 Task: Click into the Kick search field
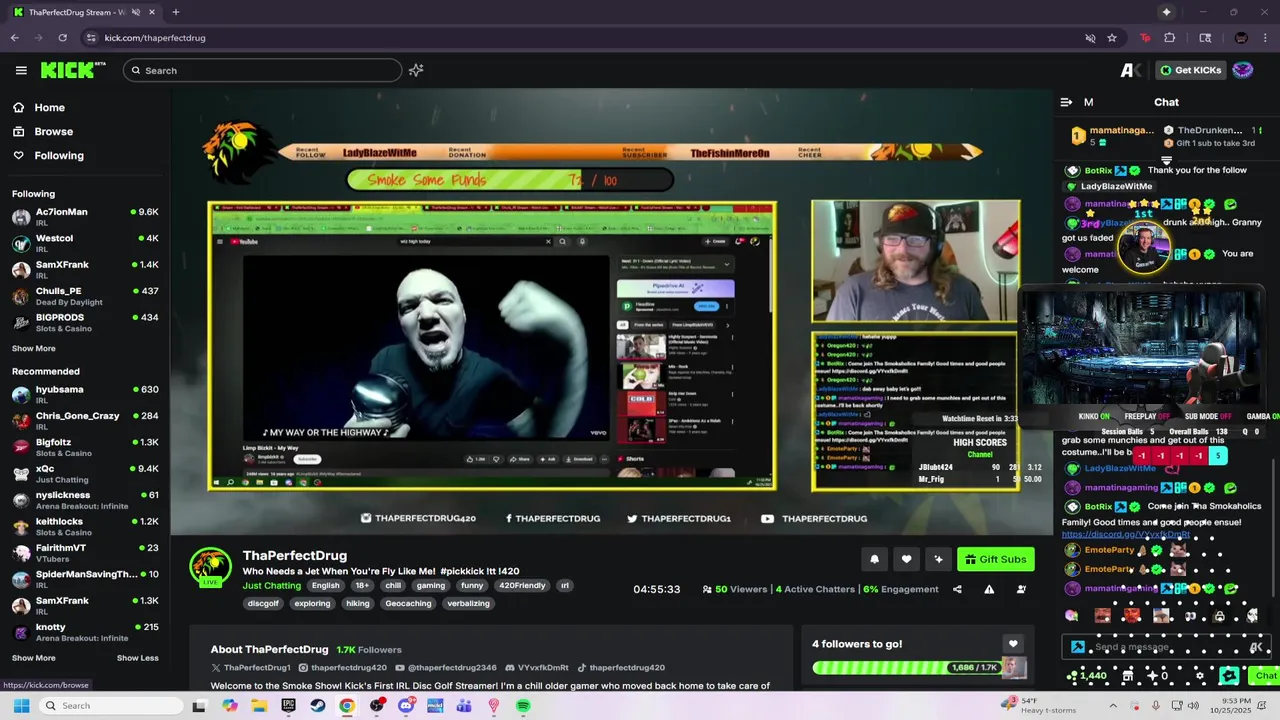pyautogui.click(x=263, y=70)
